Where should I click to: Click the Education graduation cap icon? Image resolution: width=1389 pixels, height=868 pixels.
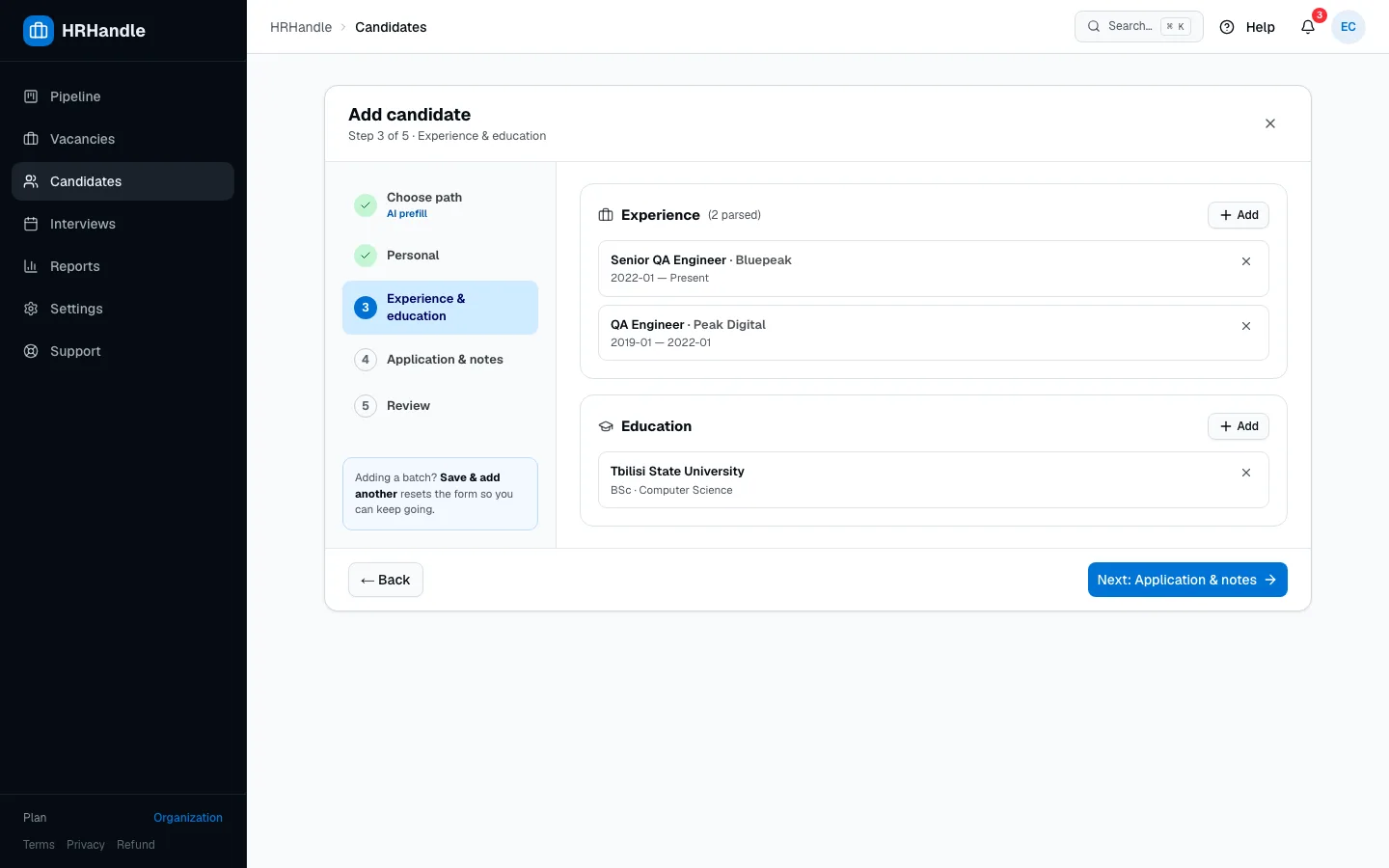[x=606, y=426]
